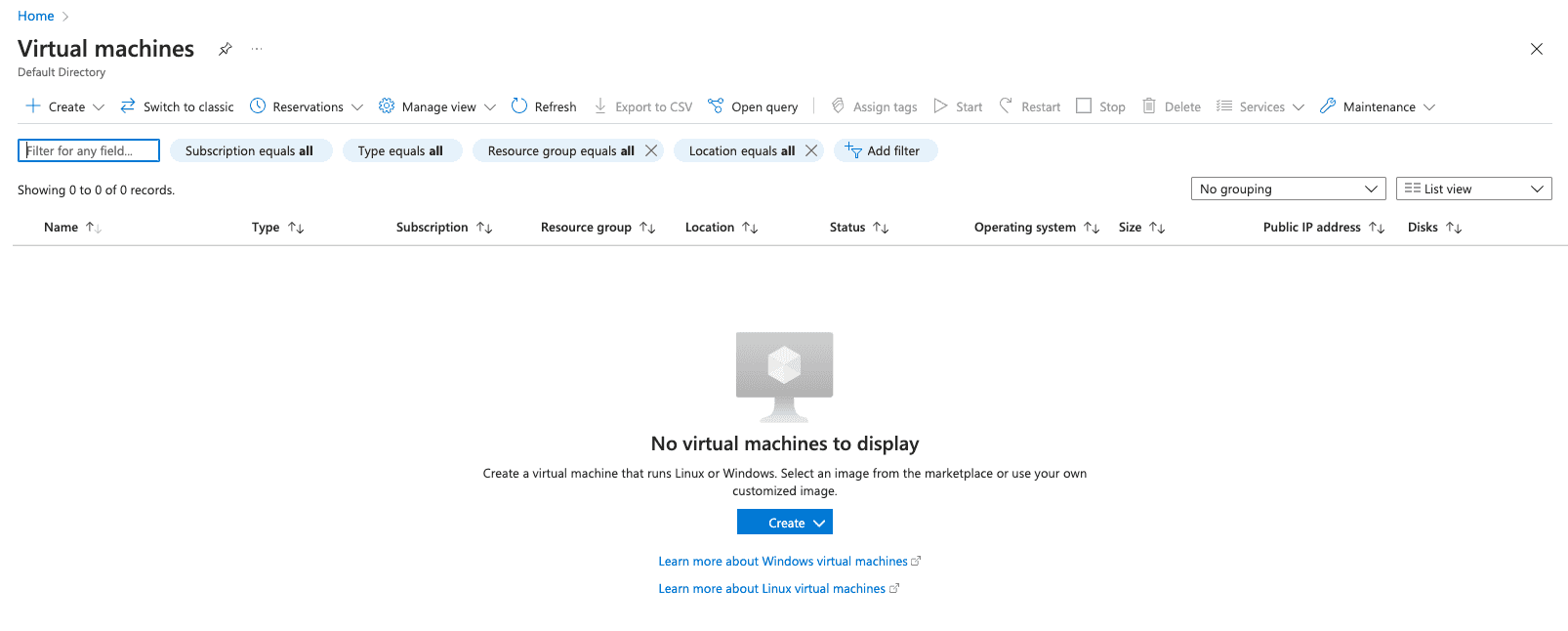Click the 'Default Directory' subtitle text
The width and height of the screenshot is (1568, 631).
tap(62, 72)
